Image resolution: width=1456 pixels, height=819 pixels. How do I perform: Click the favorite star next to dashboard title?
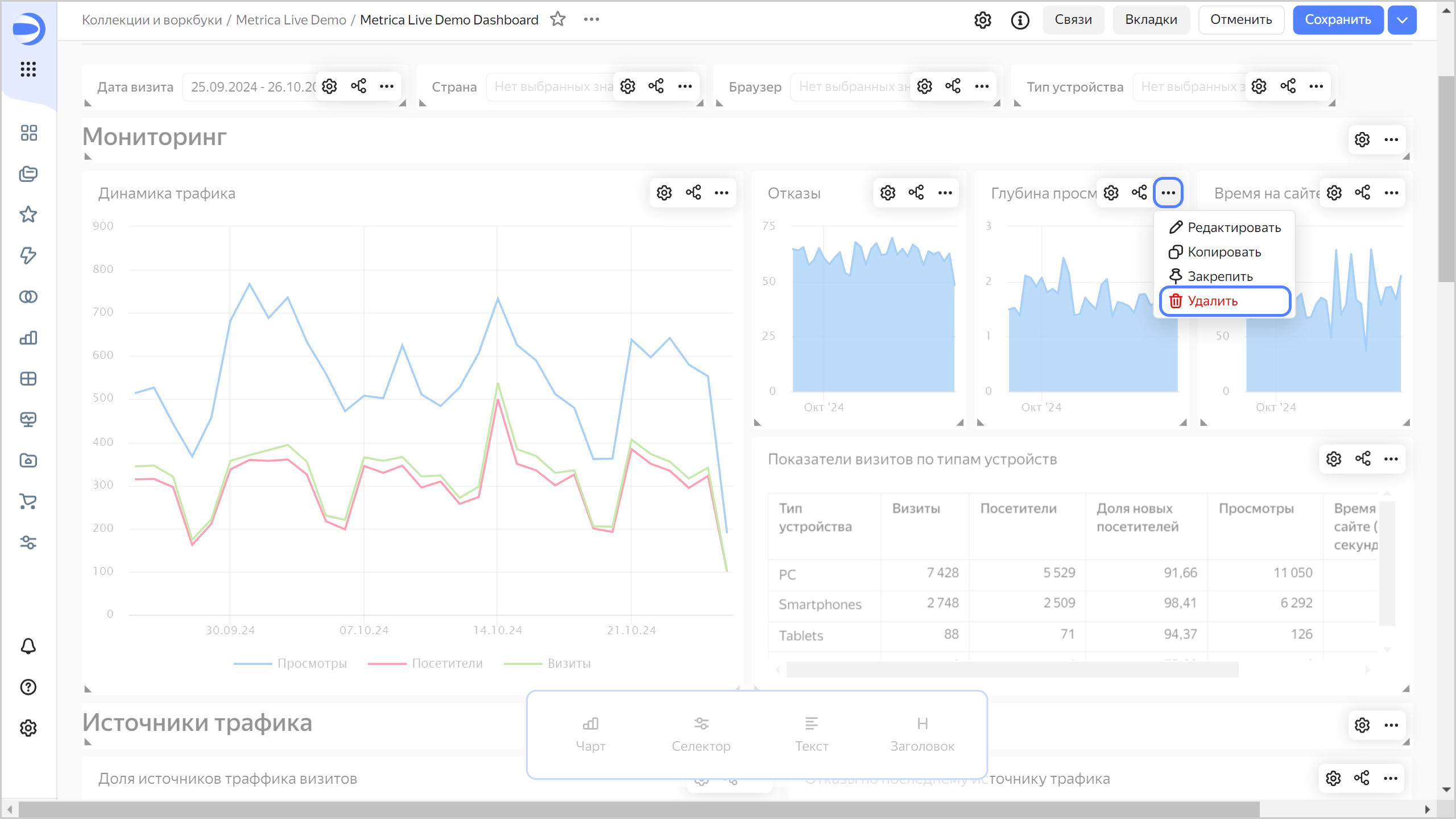pos(557,19)
